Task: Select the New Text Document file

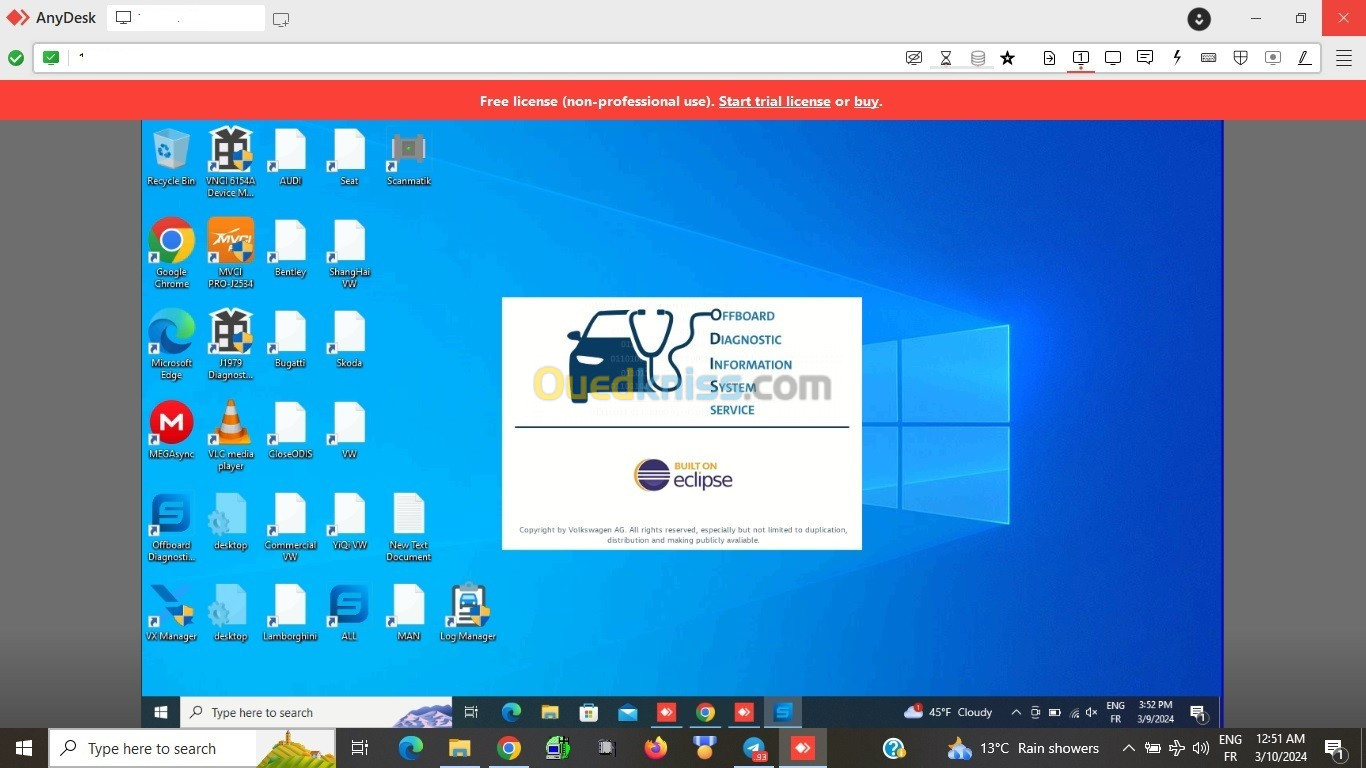Action: [x=408, y=525]
